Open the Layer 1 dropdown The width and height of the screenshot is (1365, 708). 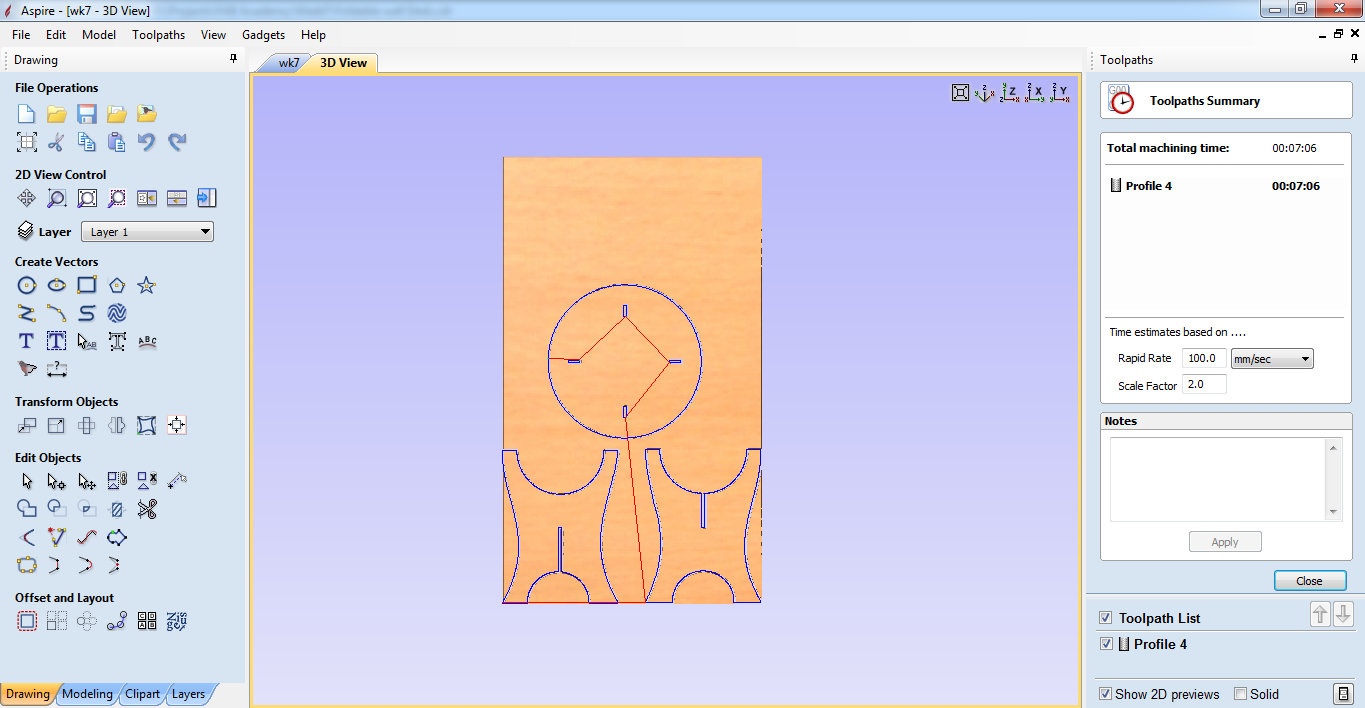pyautogui.click(x=147, y=232)
